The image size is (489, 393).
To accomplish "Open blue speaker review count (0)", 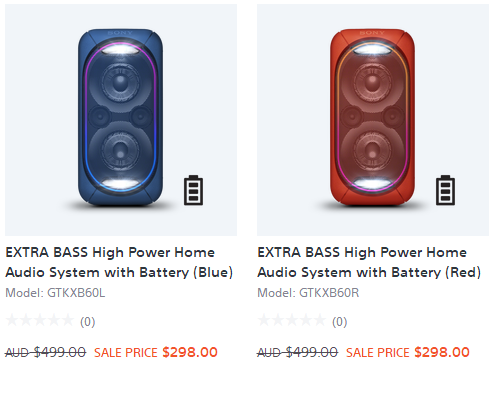I will point(88,322).
